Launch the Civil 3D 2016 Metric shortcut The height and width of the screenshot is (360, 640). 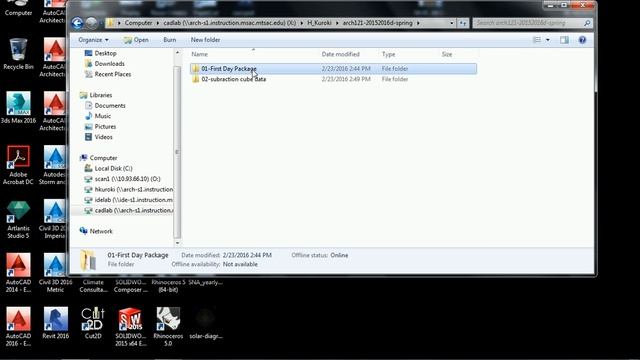point(56,273)
